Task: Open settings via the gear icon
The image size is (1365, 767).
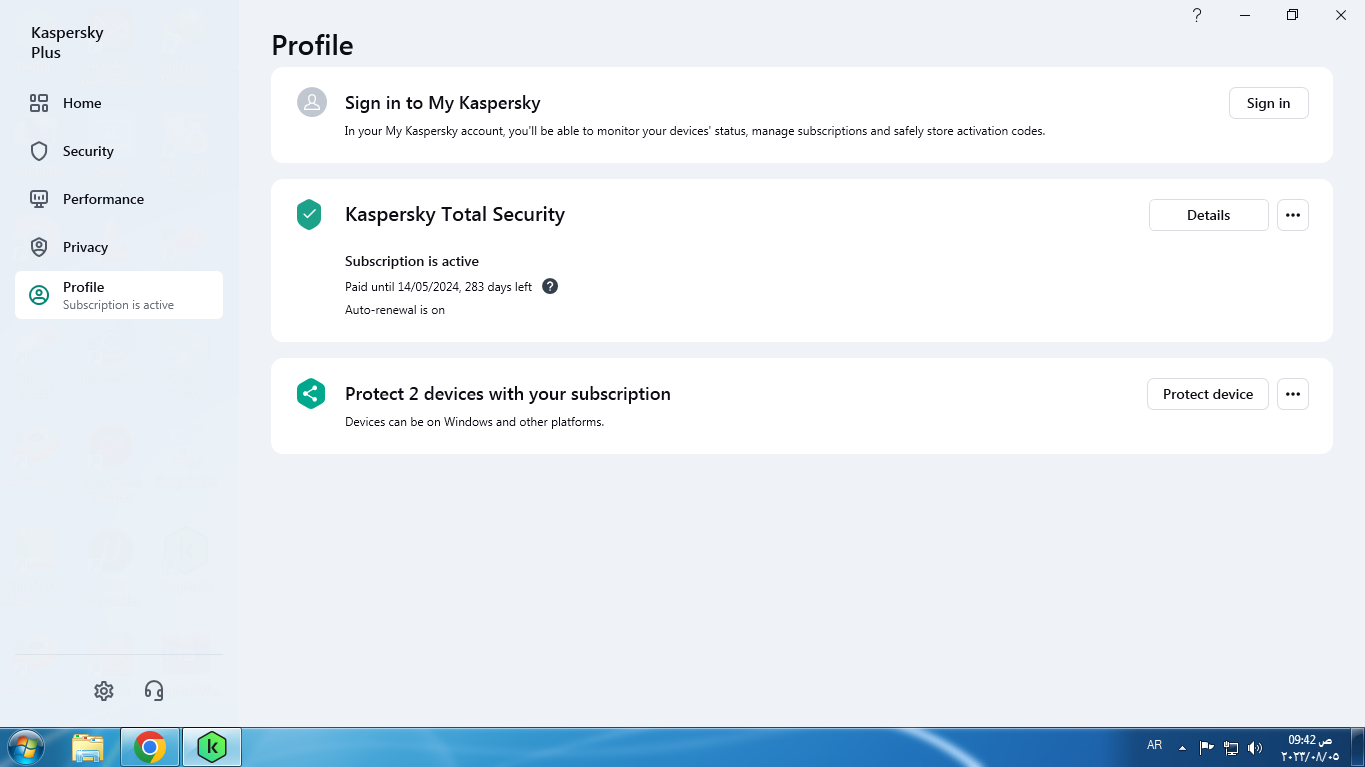Action: pyautogui.click(x=104, y=691)
